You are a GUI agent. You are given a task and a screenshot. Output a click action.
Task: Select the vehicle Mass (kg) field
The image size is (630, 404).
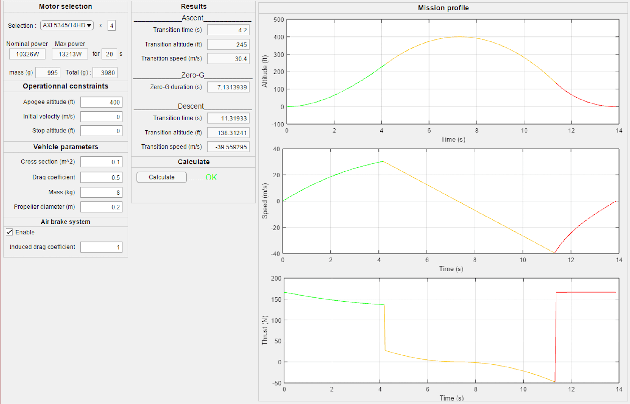click(x=101, y=191)
